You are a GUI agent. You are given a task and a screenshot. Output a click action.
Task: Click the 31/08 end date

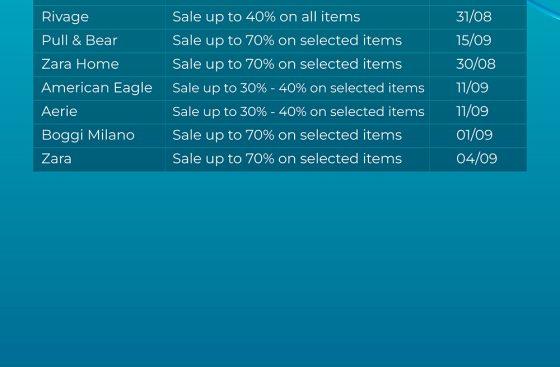click(x=474, y=17)
